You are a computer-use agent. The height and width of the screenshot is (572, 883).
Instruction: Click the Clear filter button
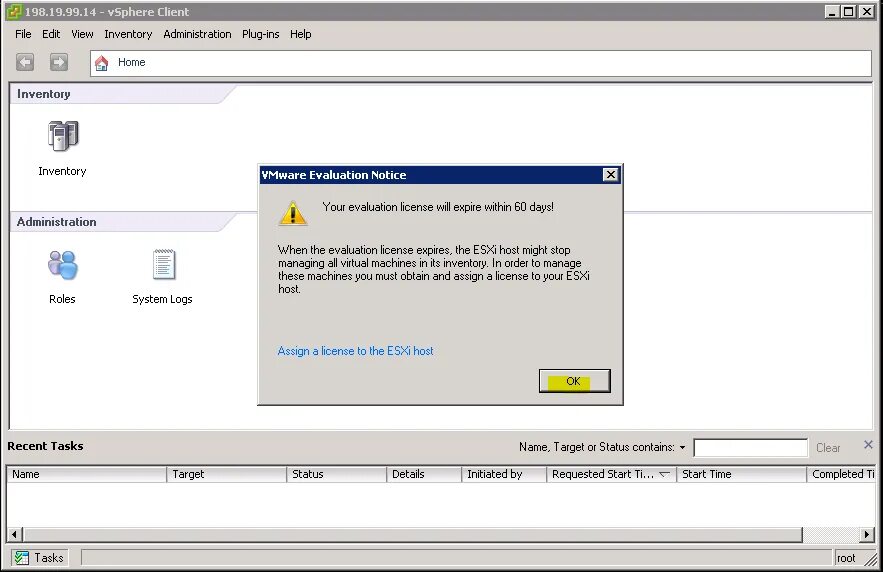click(828, 448)
